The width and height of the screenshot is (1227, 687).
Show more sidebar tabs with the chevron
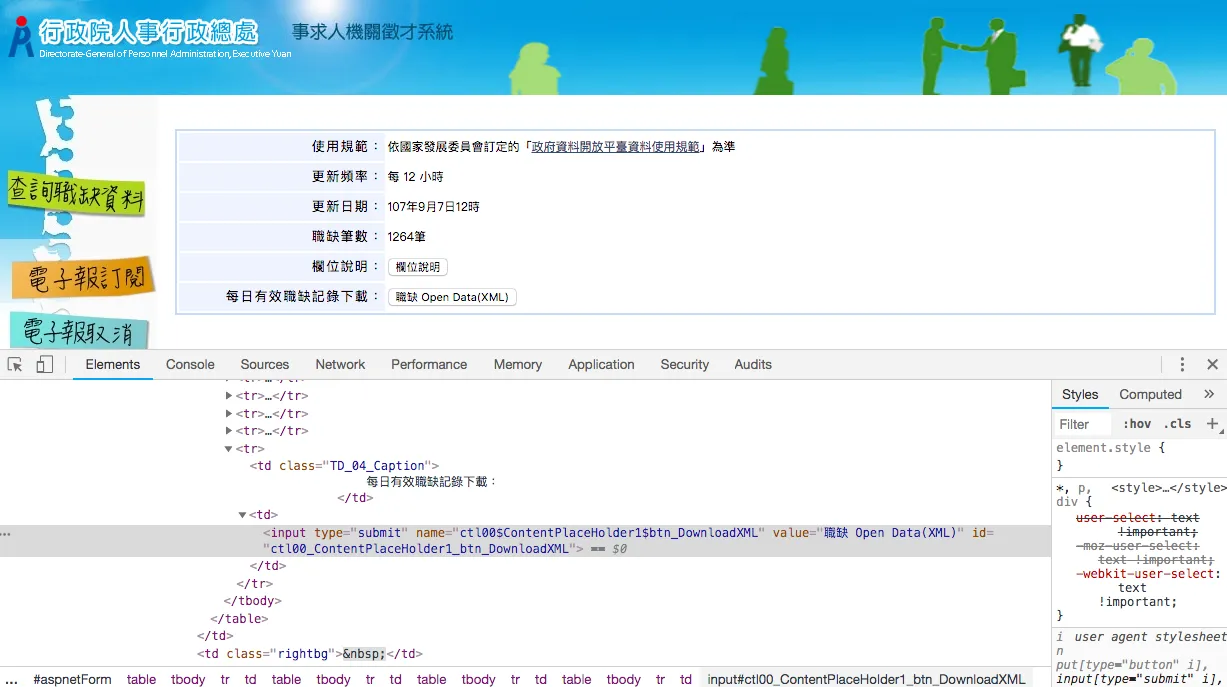tap(1208, 394)
